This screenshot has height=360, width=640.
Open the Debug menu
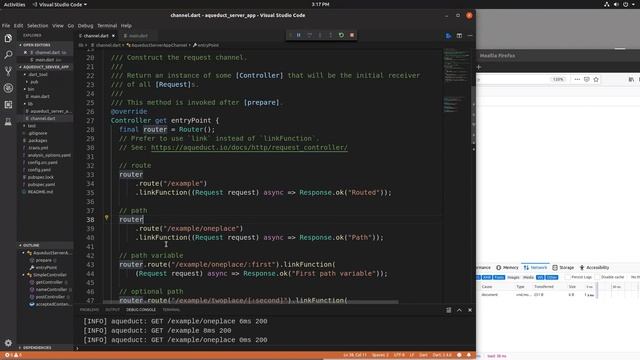click(x=85, y=25)
